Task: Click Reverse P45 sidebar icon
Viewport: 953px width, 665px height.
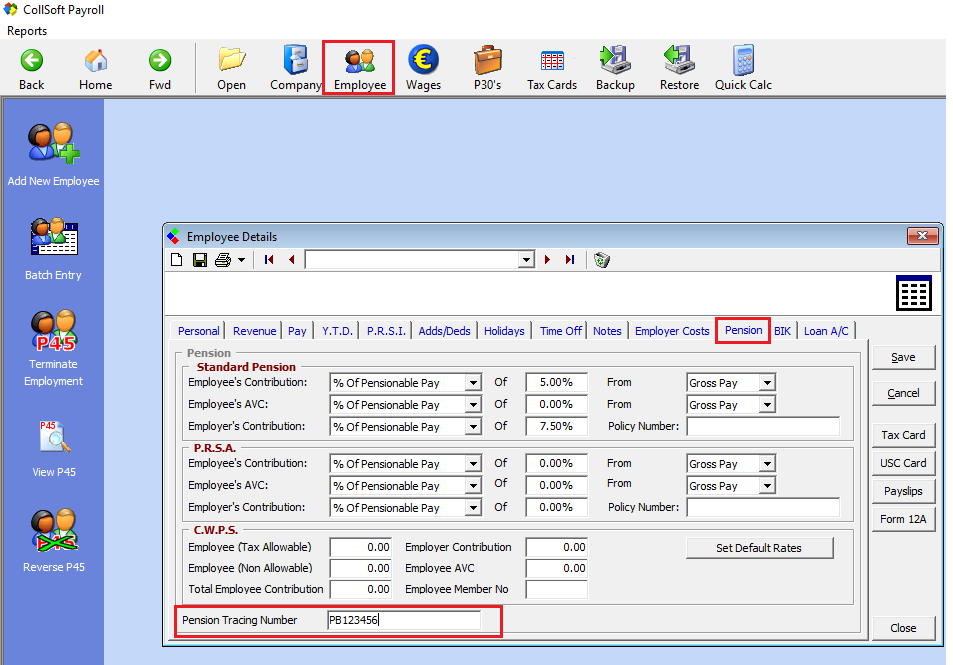Action: click(53, 541)
